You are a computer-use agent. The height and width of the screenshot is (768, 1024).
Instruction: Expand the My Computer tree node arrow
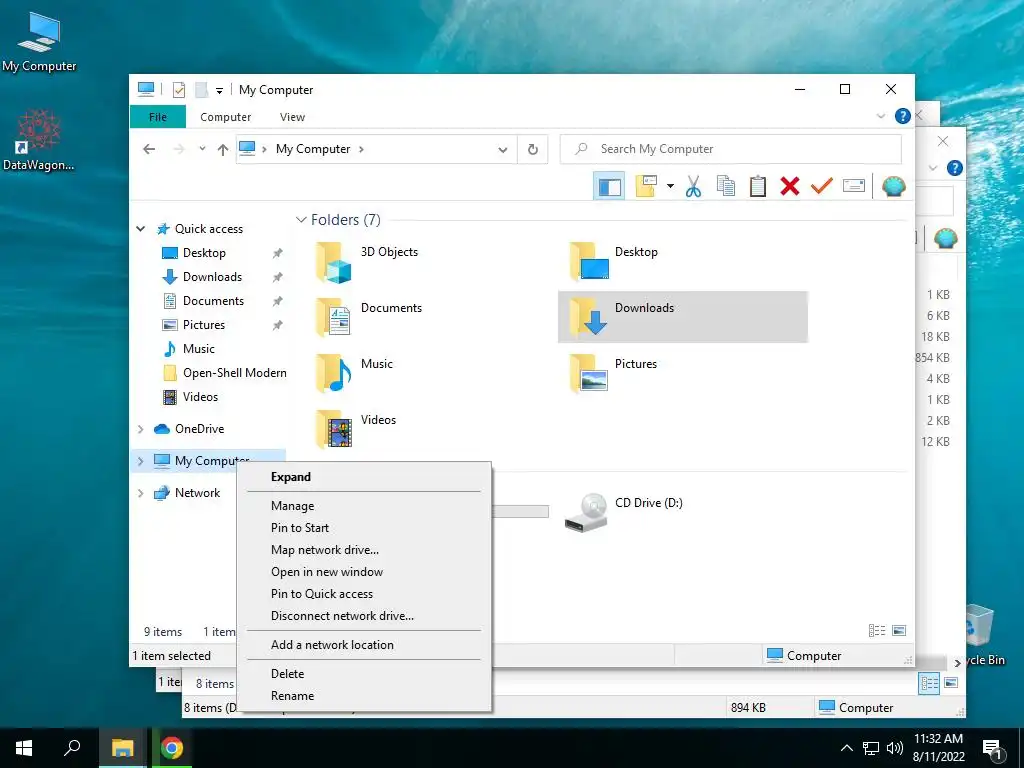point(140,461)
